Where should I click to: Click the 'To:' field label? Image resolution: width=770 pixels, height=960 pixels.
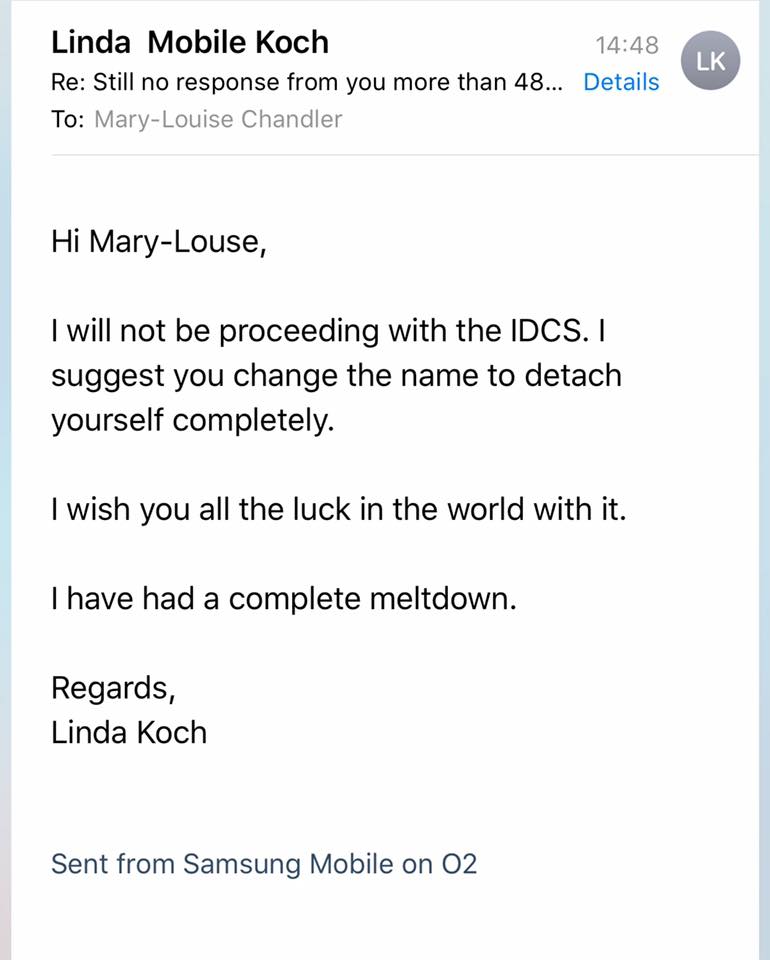coord(68,119)
